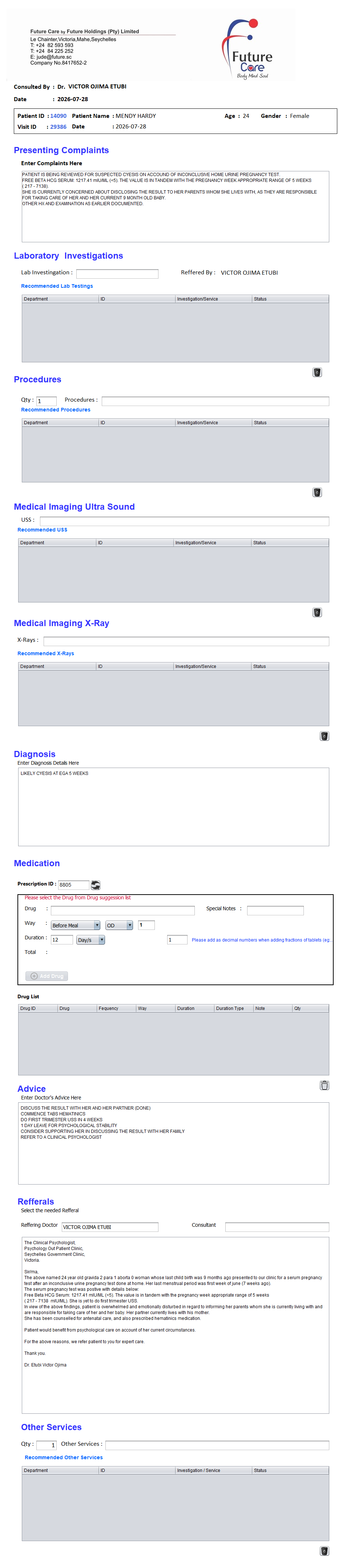Click trash icon below Procedures table
Viewport: 338px width, 1568px height.
pos(317,493)
